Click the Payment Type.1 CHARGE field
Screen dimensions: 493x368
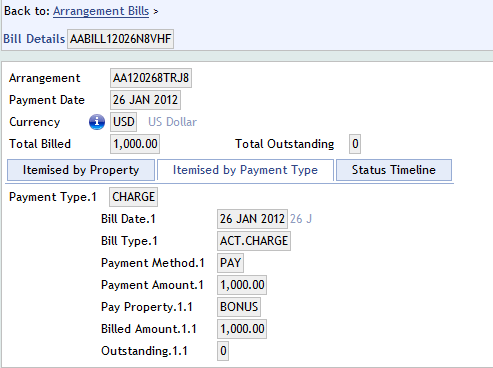[133, 197]
